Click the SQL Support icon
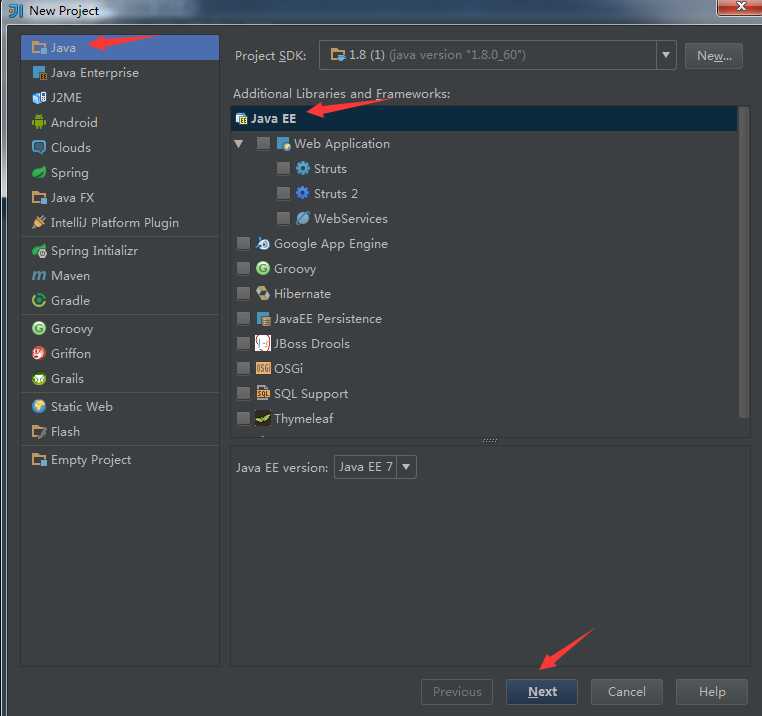Image resolution: width=762 pixels, height=716 pixels. 263,393
